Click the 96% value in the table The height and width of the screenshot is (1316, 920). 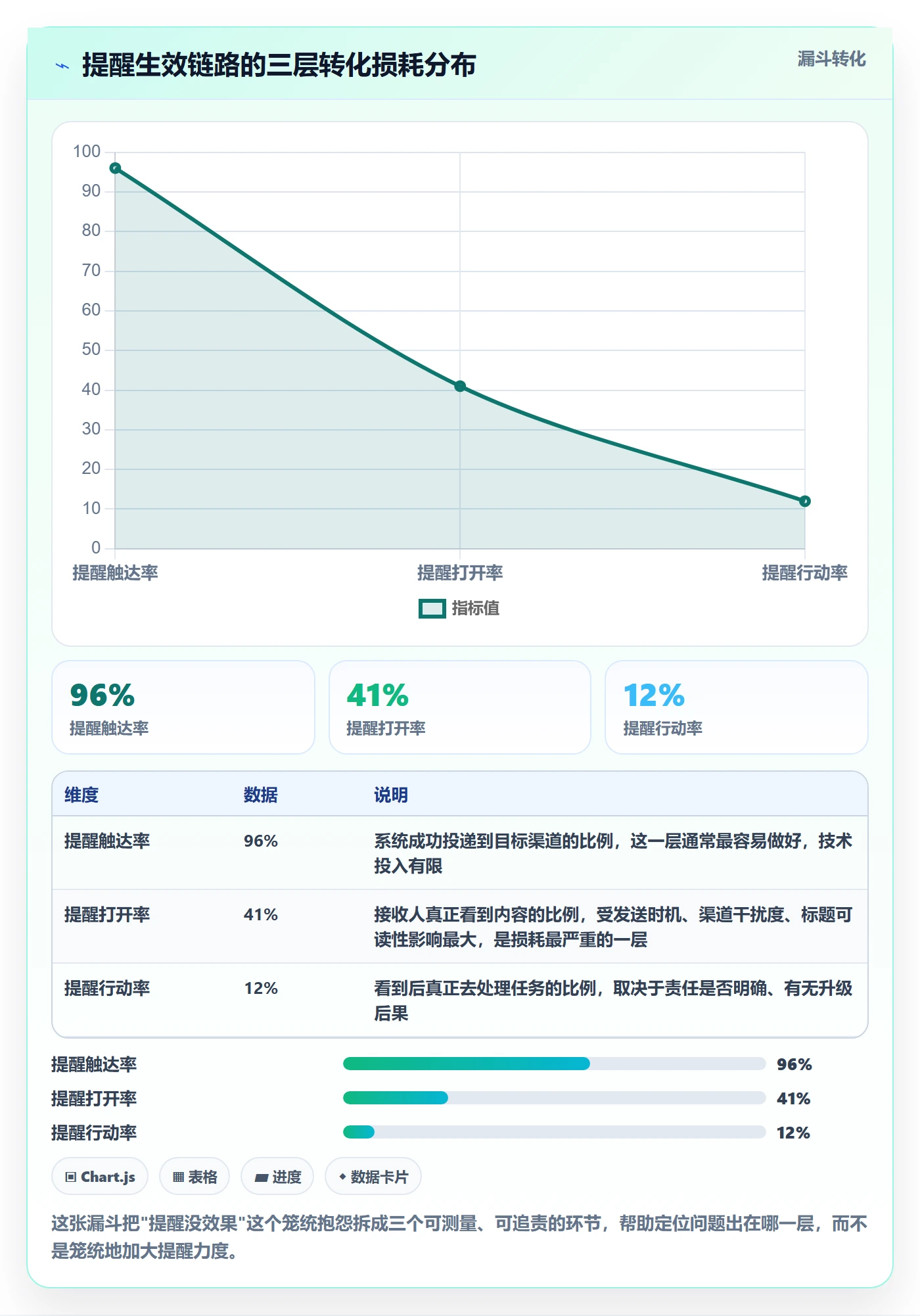[261, 841]
